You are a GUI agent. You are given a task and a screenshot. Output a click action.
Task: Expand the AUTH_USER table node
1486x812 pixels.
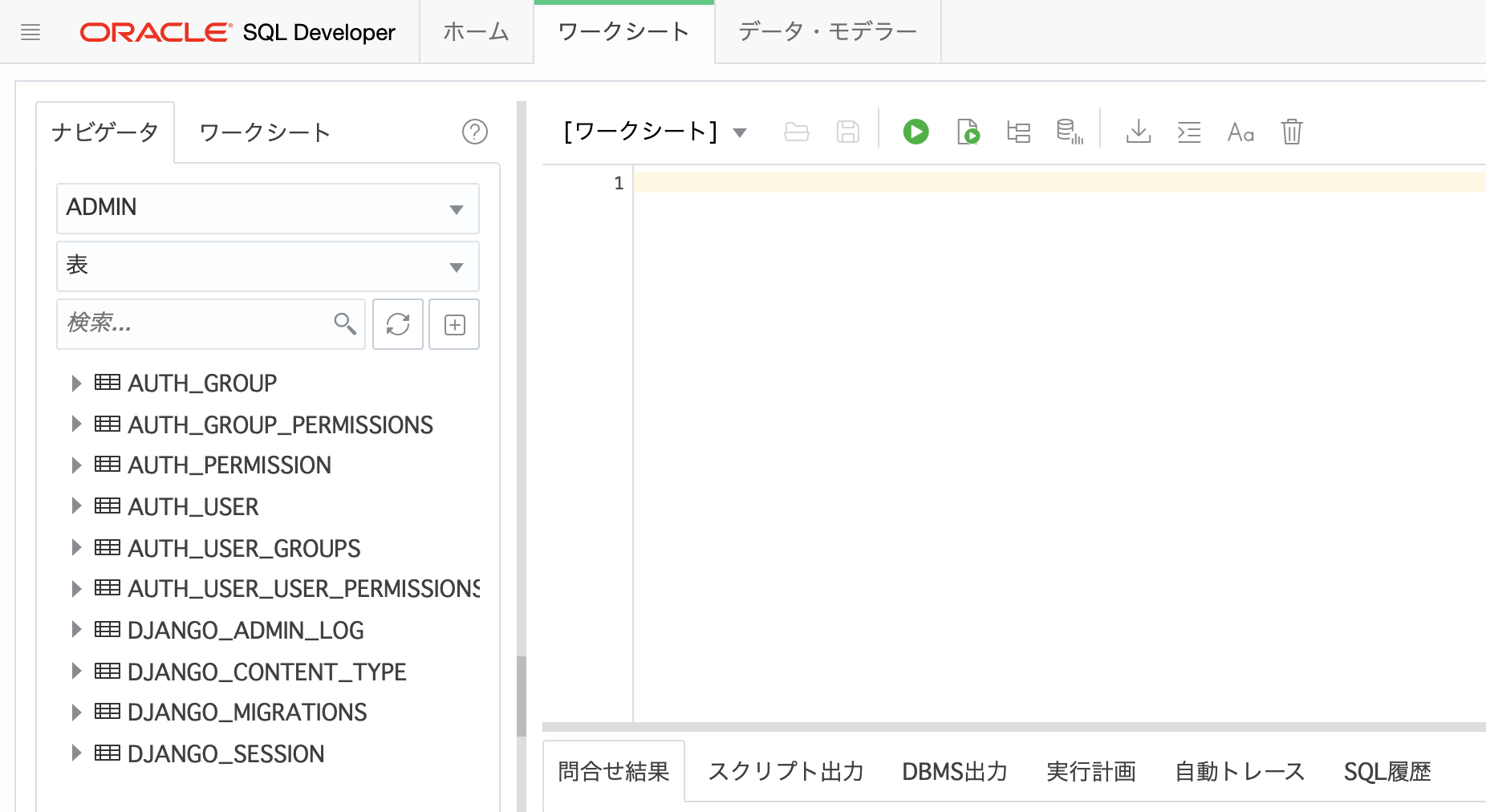point(76,506)
